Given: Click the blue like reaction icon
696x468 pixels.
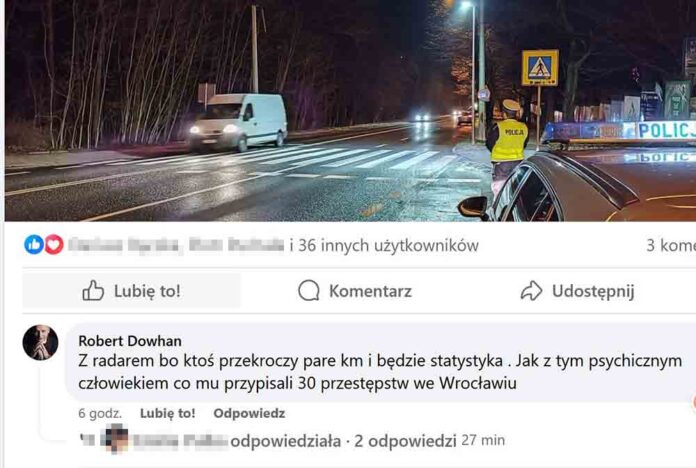Looking at the screenshot, I should [x=34, y=245].
